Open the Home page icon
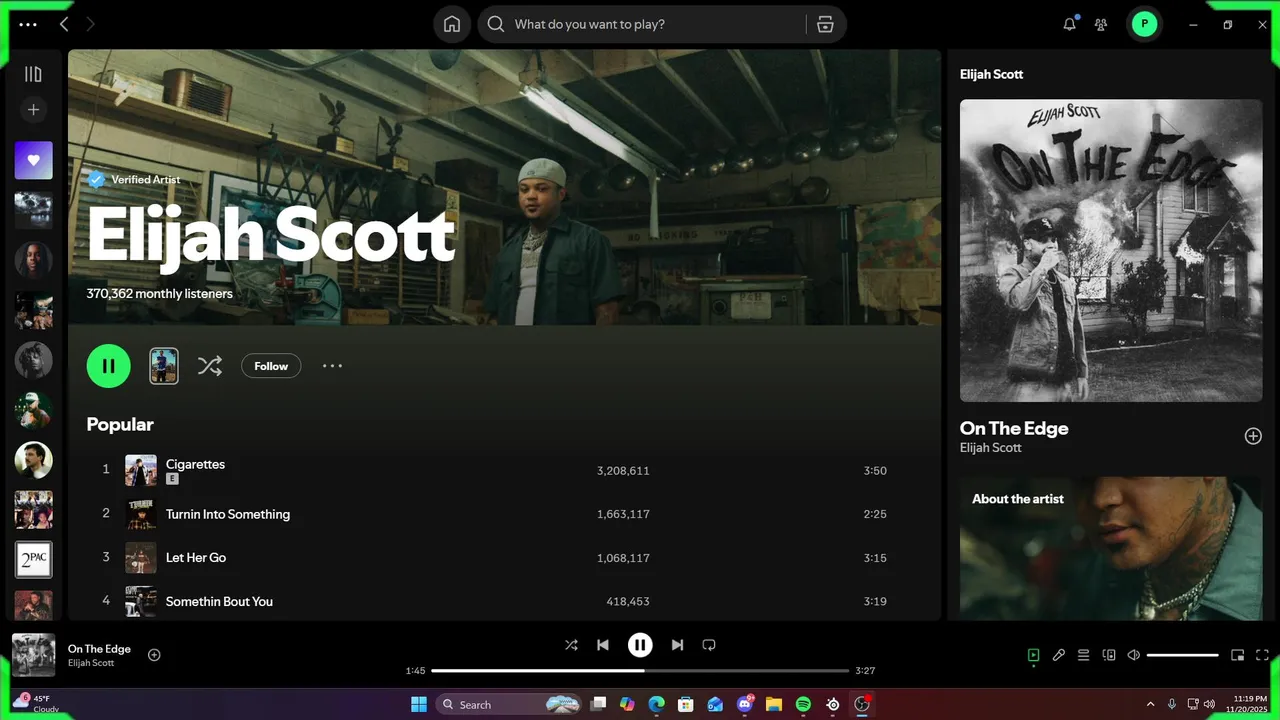This screenshot has height=720, width=1280. pyautogui.click(x=452, y=24)
